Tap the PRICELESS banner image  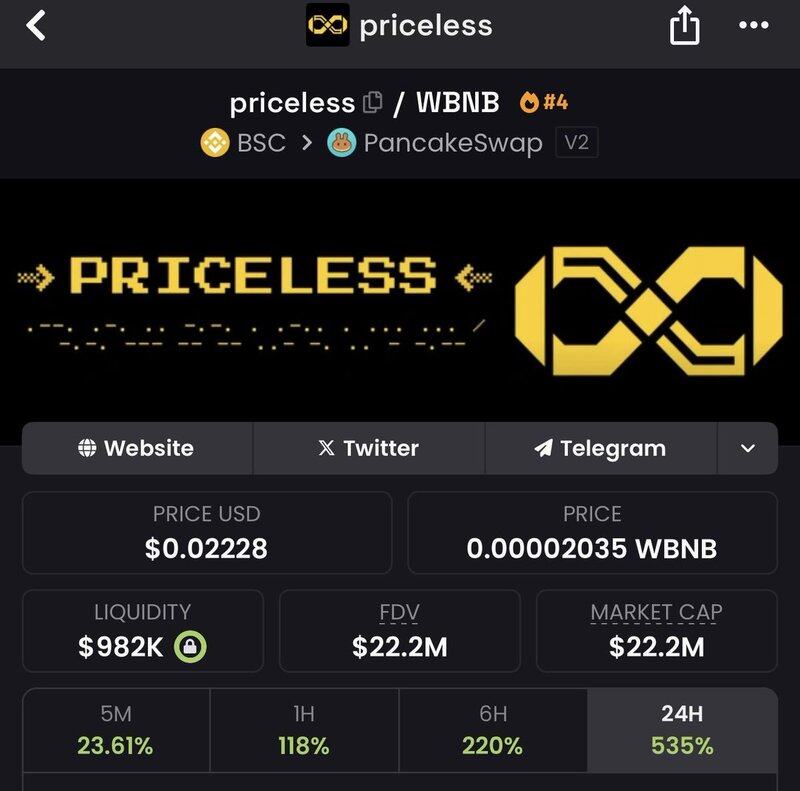click(400, 300)
